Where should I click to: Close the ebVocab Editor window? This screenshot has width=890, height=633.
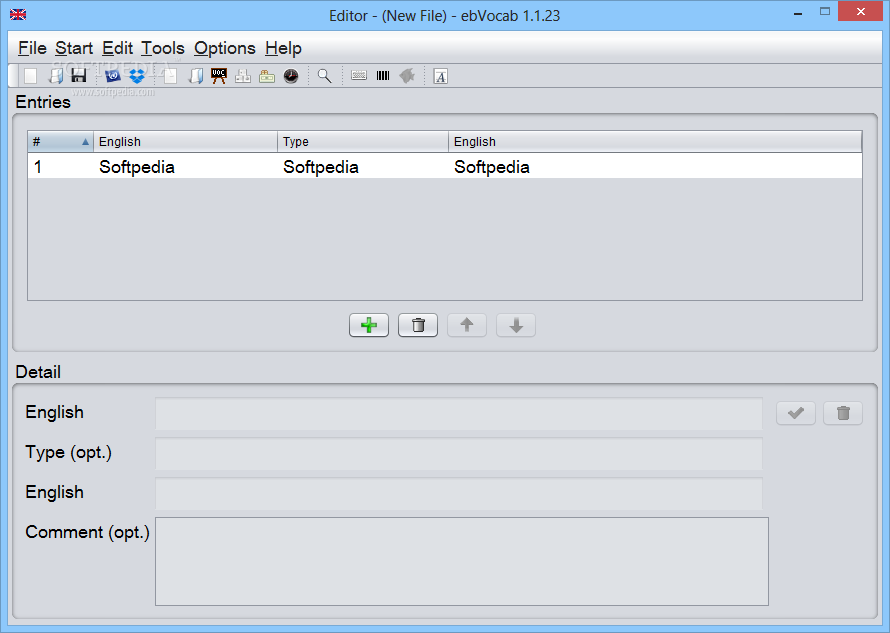click(x=860, y=11)
